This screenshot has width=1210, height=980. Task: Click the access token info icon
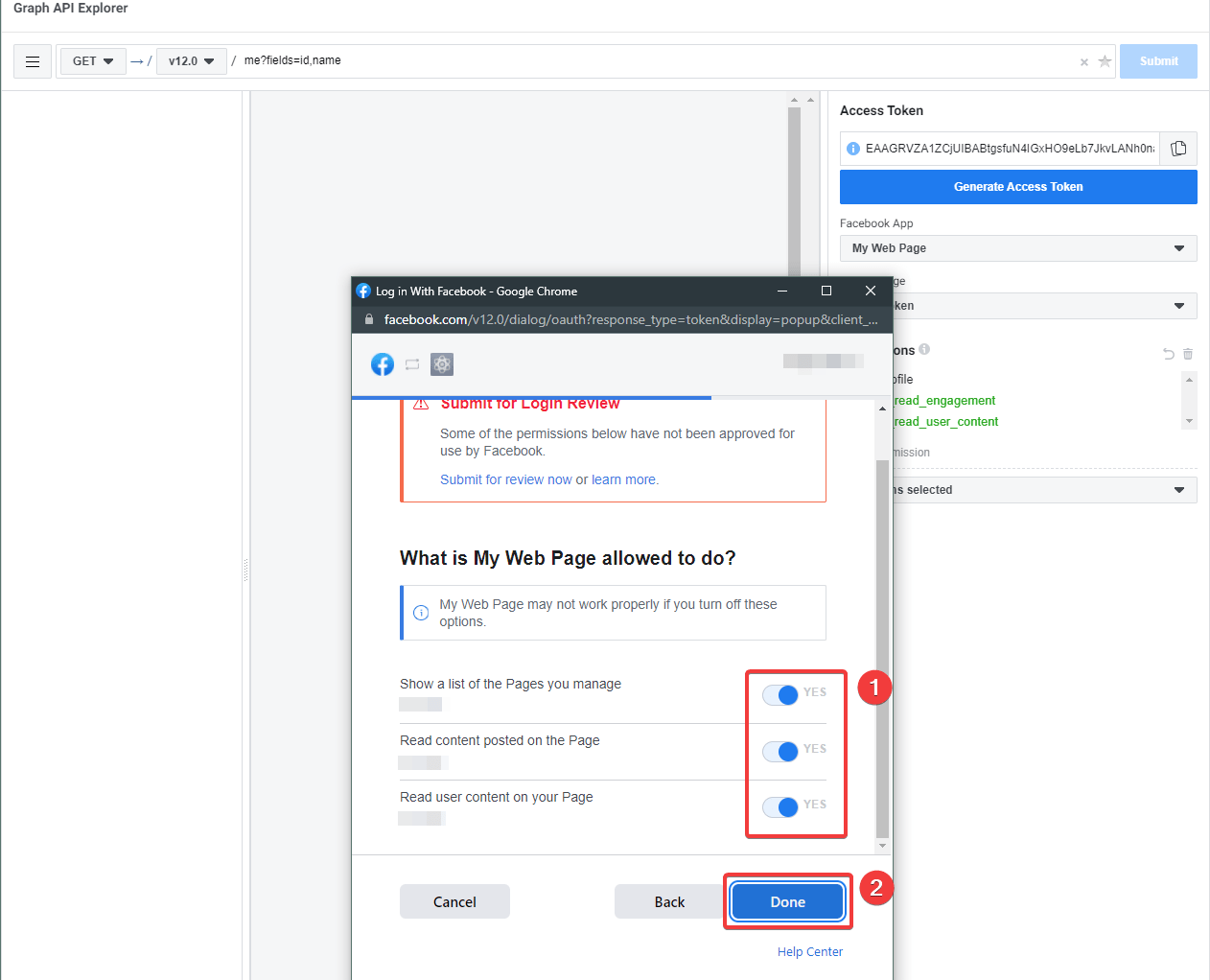(x=853, y=149)
